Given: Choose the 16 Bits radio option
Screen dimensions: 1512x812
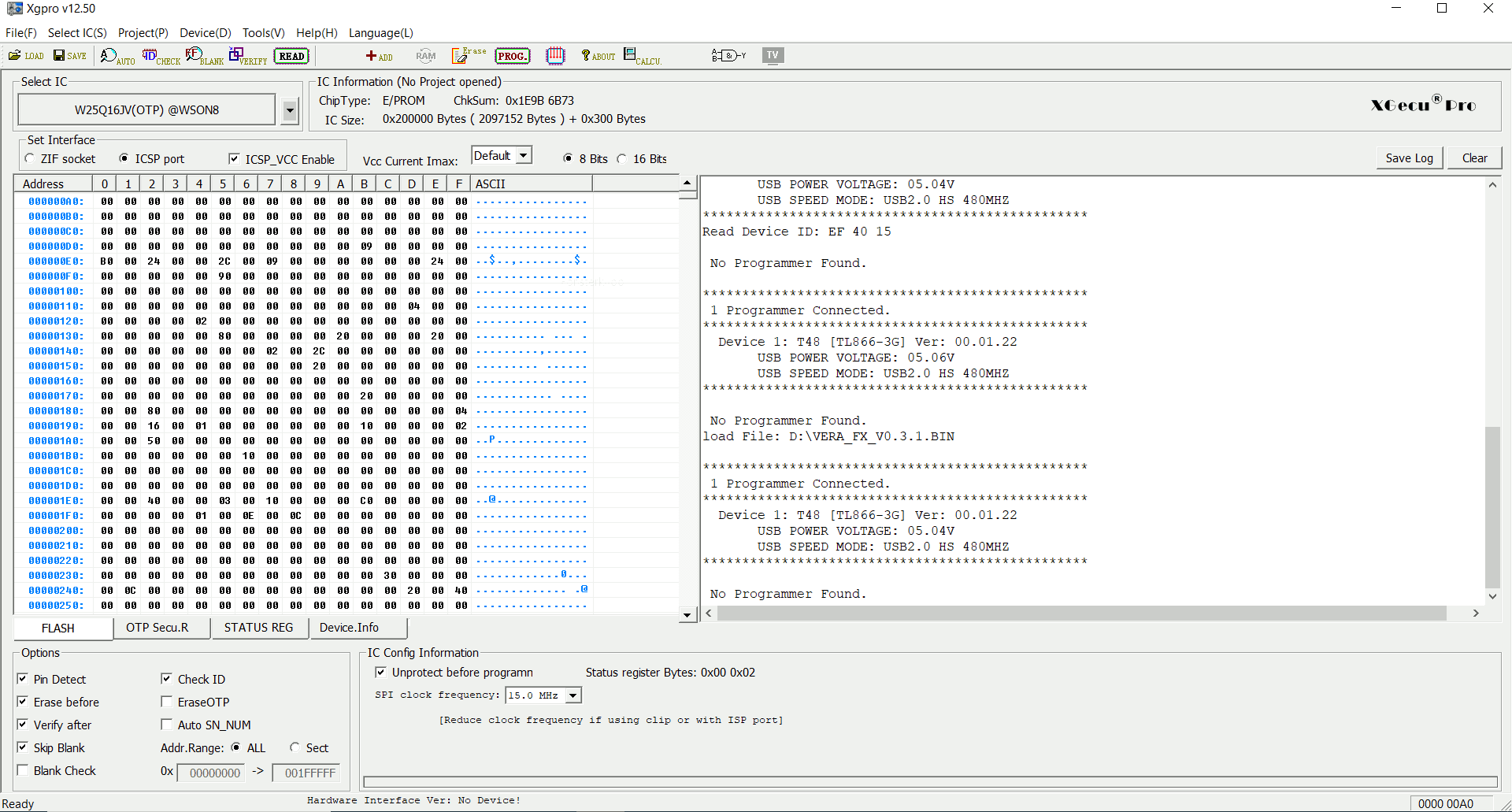Looking at the screenshot, I should (x=622, y=159).
